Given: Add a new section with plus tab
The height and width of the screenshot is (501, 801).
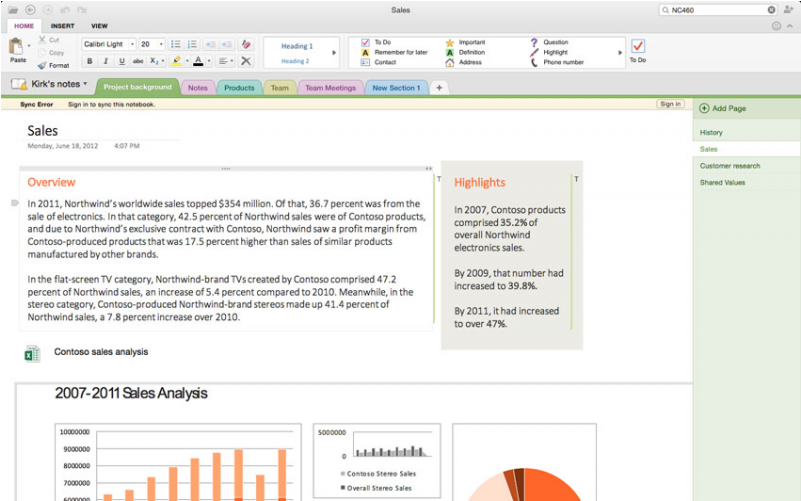Looking at the screenshot, I should click(439, 88).
